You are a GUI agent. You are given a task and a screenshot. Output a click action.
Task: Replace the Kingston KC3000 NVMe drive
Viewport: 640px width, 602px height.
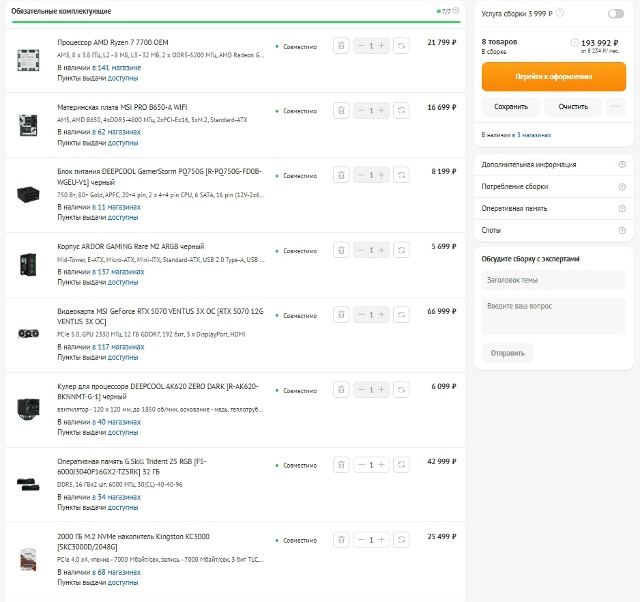point(400,540)
